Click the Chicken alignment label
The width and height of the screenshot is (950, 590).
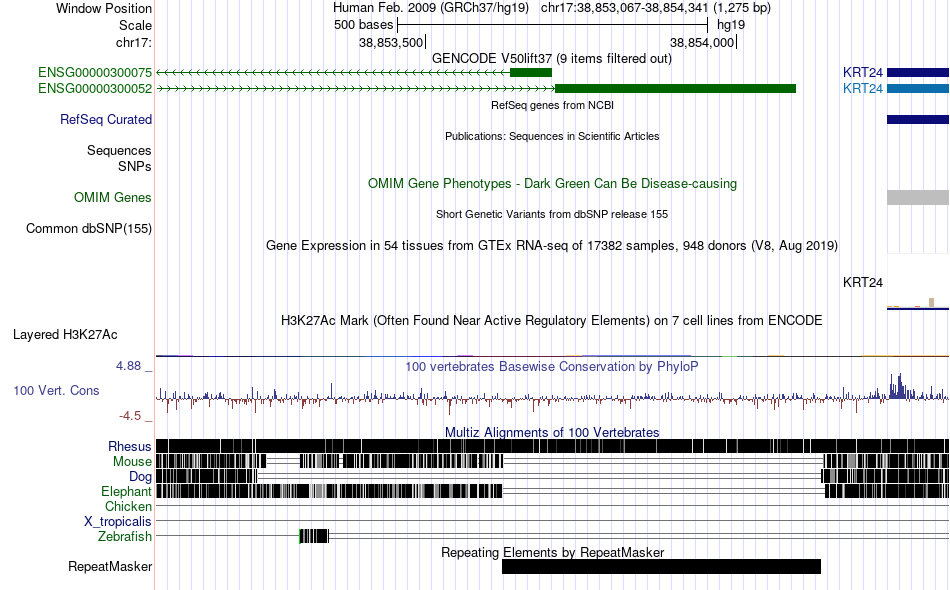click(x=128, y=506)
